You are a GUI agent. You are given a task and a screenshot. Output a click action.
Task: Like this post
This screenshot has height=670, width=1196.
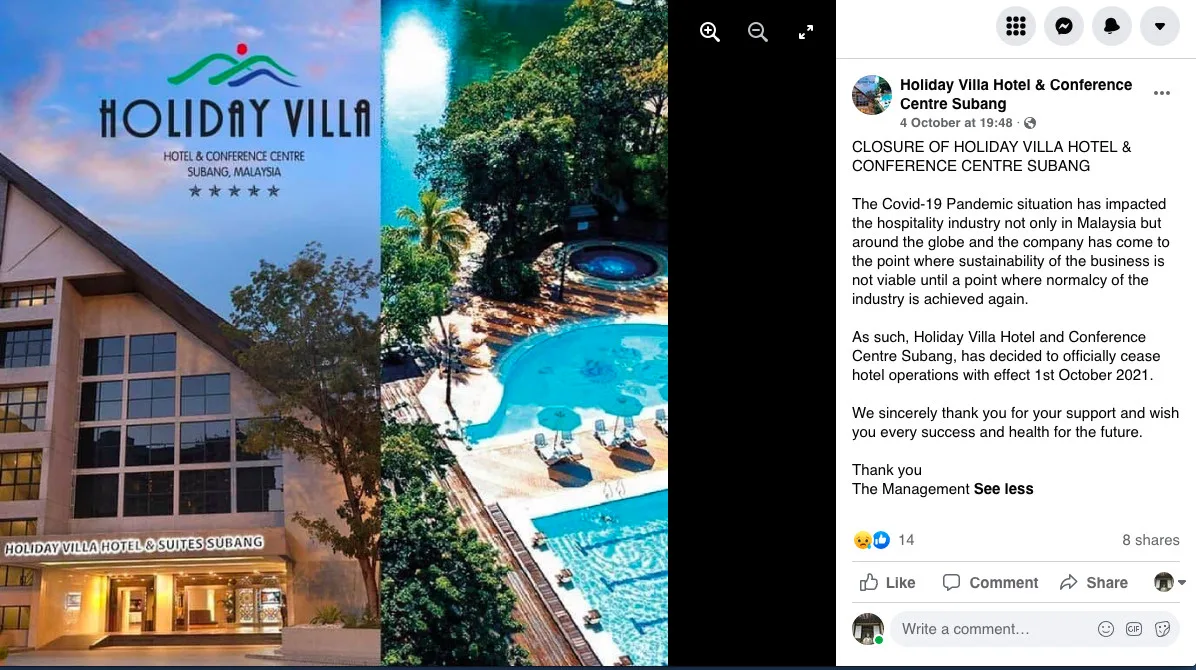coord(887,582)
